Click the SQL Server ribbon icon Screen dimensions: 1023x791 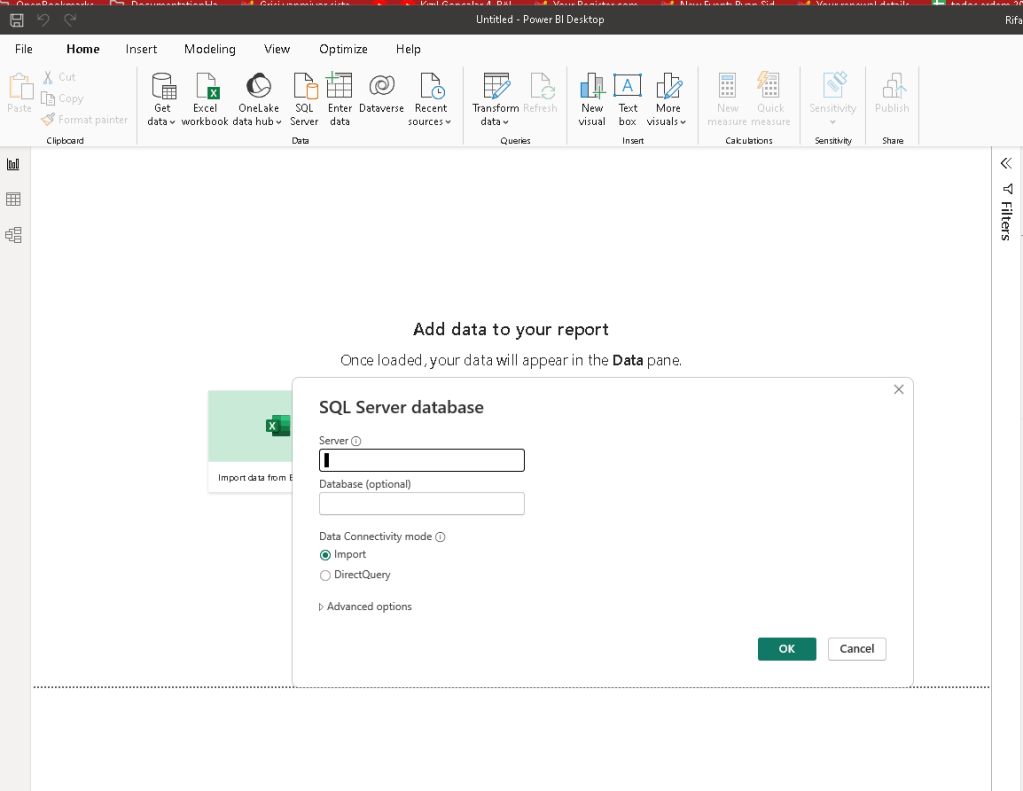(305, 99)
